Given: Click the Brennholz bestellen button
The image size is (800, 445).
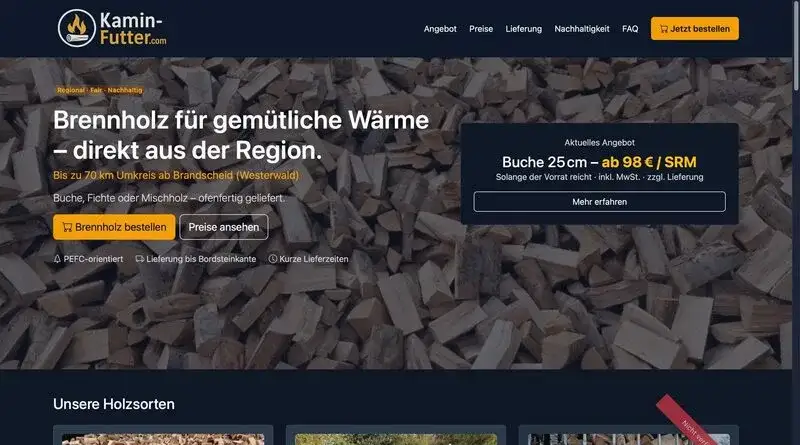Looking at the screenshot, I should click(x=114, y=227).
